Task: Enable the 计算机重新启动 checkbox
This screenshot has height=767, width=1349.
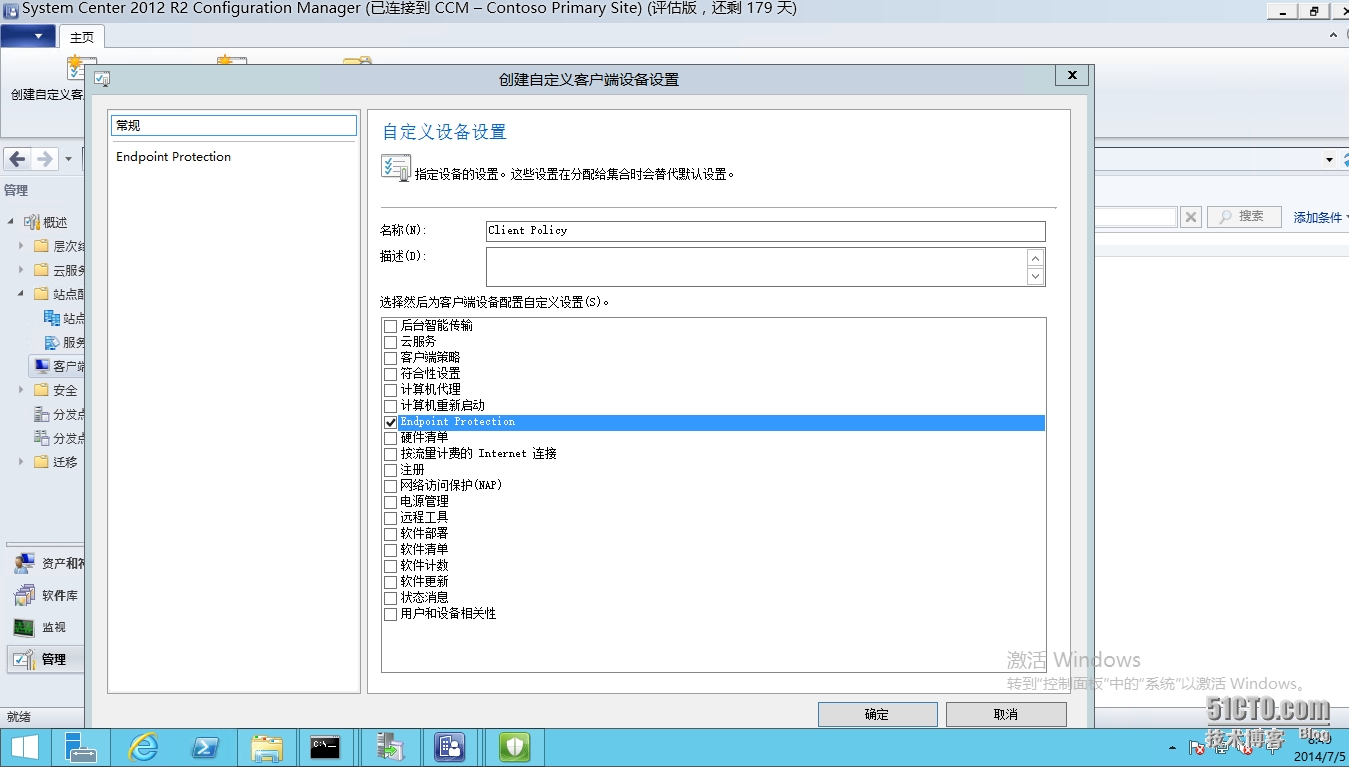Action: coord(391,406)
